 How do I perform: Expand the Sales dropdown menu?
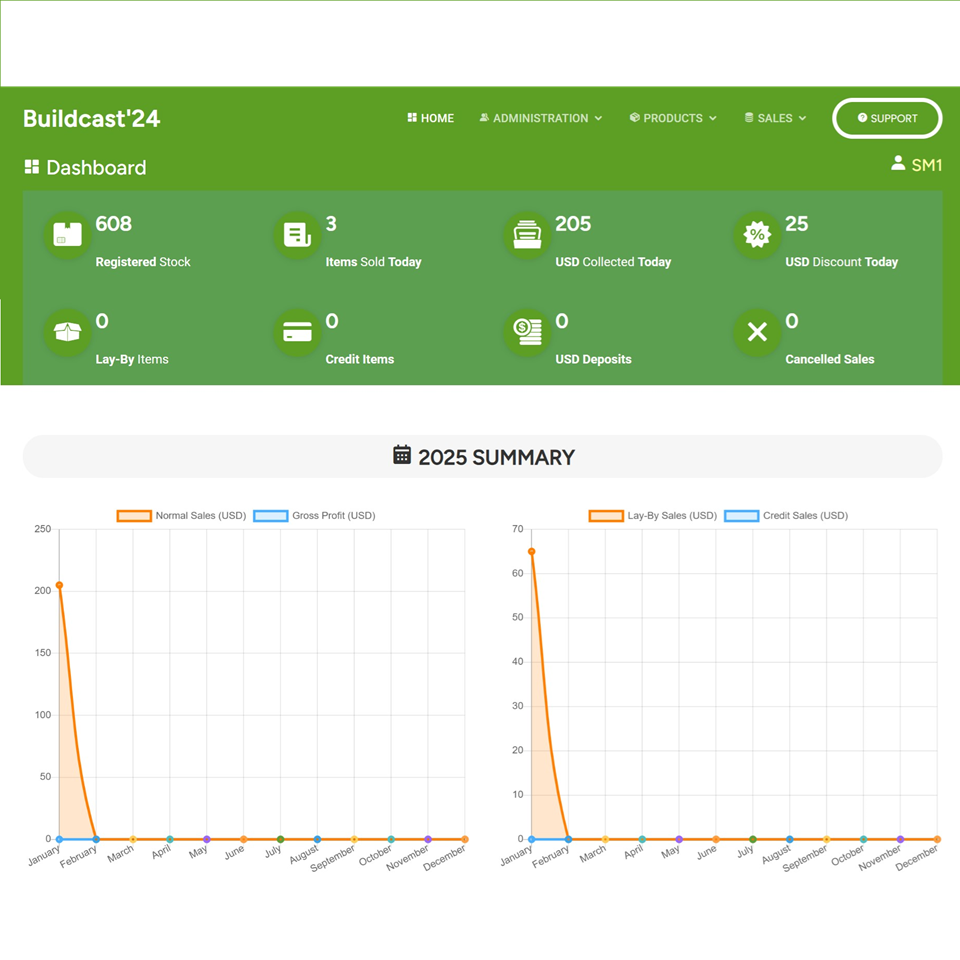pos(775,118)
